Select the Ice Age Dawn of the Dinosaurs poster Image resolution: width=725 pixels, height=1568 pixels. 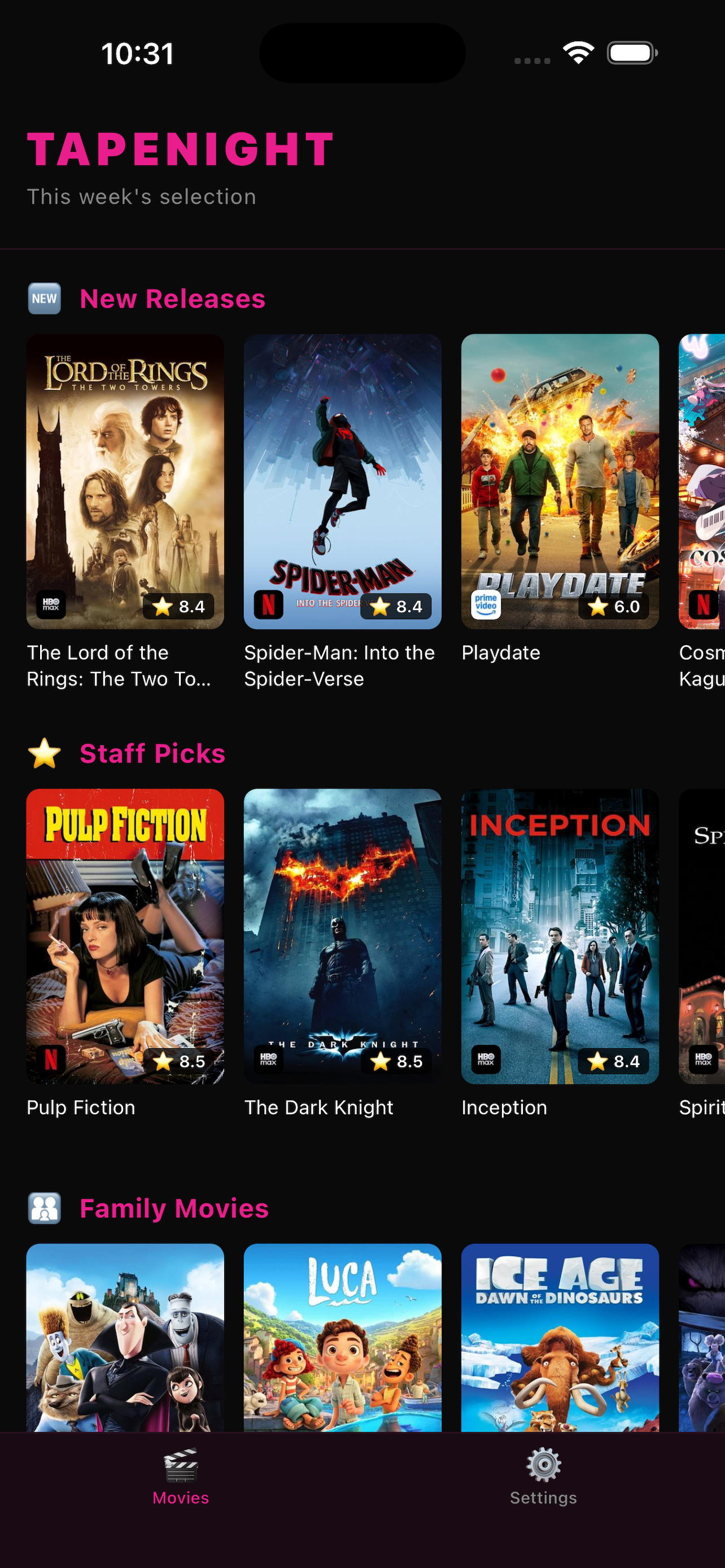coord(560,1337)
